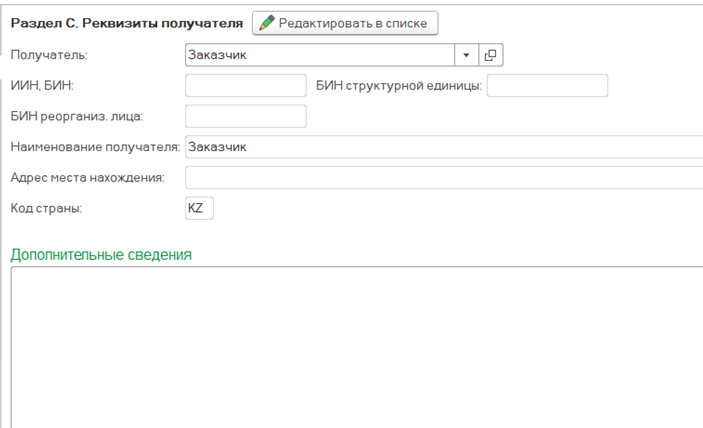Select the БИН реорганиз. лица input box
This screenshot has width=703, height=428.
(246, 116)
